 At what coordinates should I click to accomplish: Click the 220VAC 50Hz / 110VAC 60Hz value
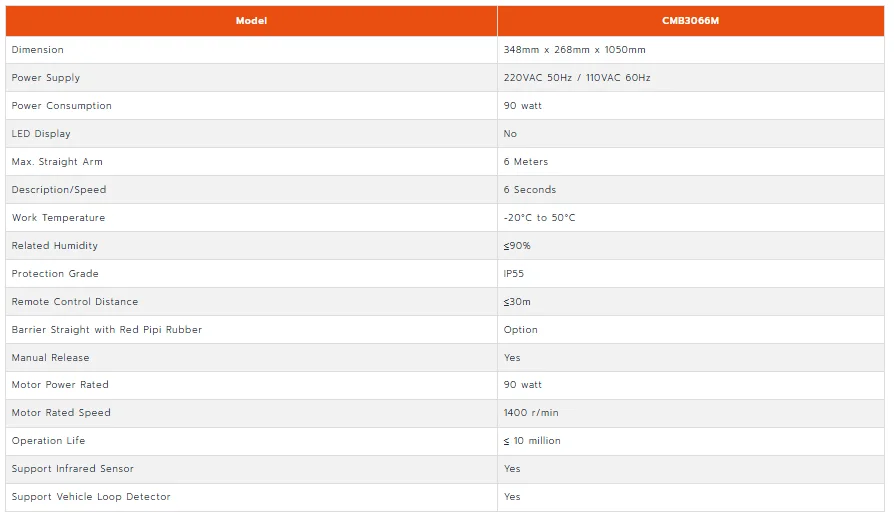tap(576, 78)
